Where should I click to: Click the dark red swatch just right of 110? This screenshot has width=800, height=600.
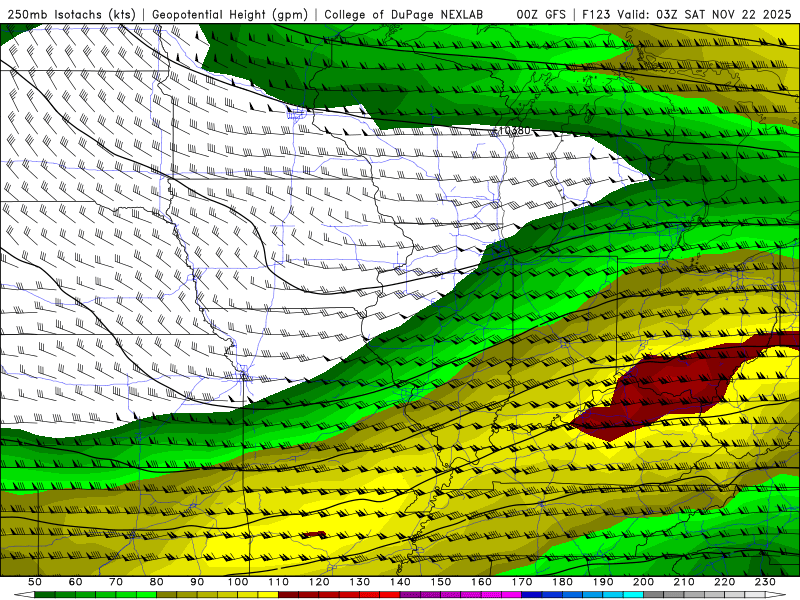288,594
